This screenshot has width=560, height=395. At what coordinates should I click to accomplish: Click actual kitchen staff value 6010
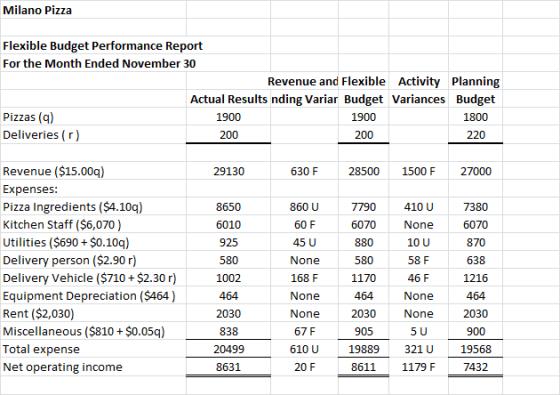(x=229, y=225)
